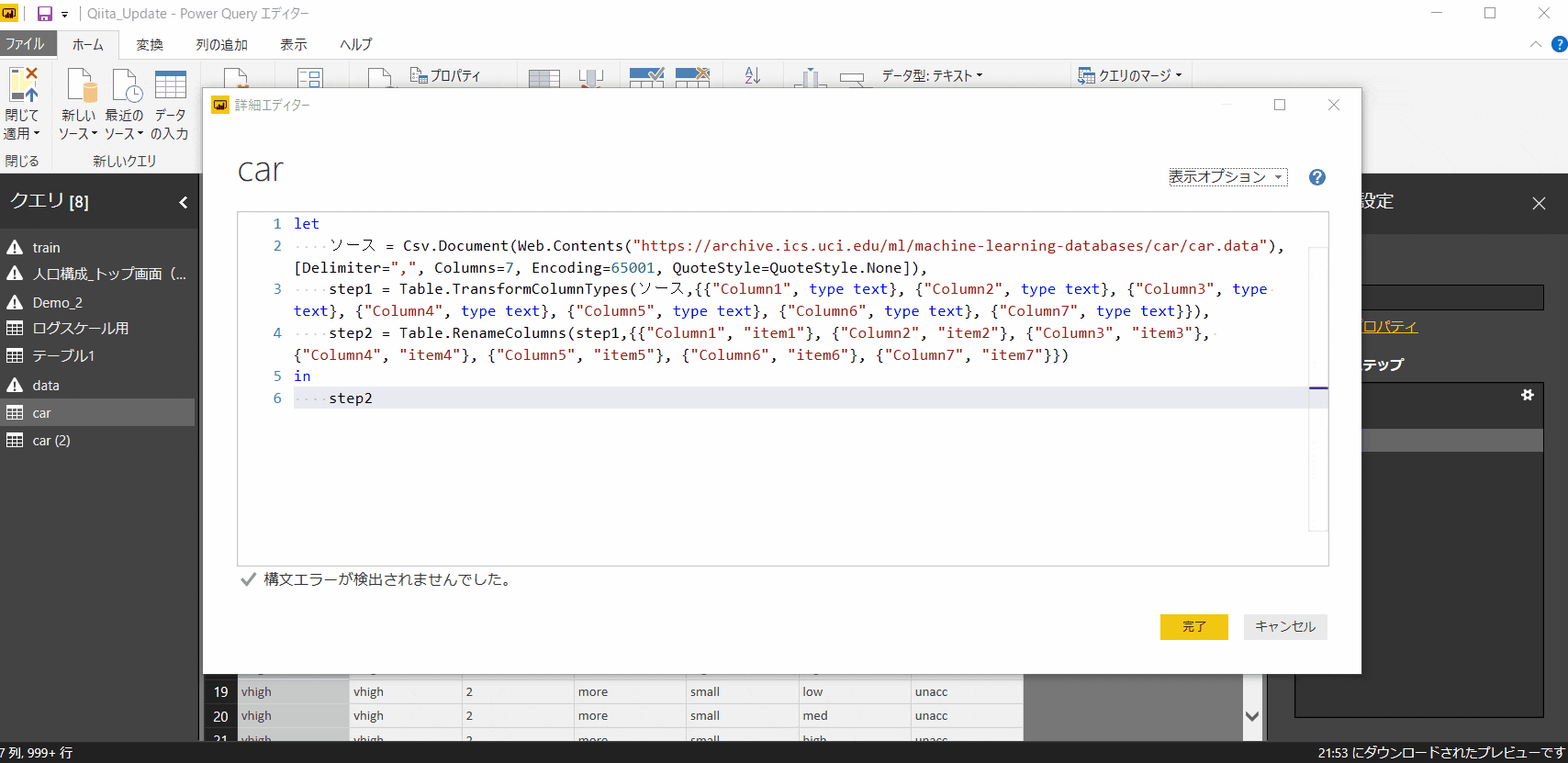Image resolution: width=1568 pixels, height=763 pixels.
Task: Collapse the ribbon with the up chevron
Action: (1536, 44)
